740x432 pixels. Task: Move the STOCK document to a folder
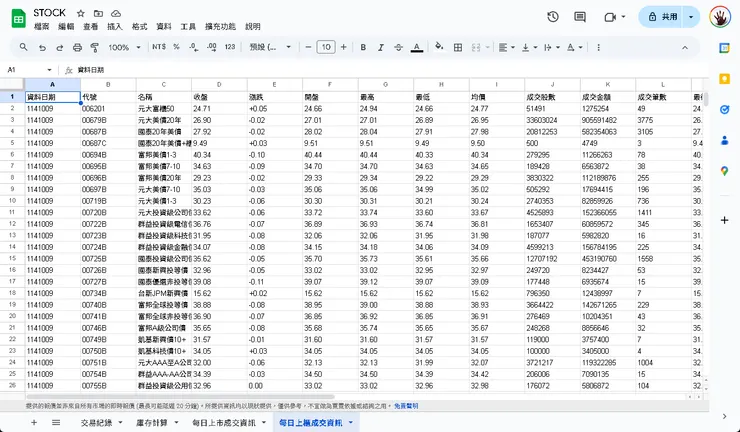[x=98, y=13]
